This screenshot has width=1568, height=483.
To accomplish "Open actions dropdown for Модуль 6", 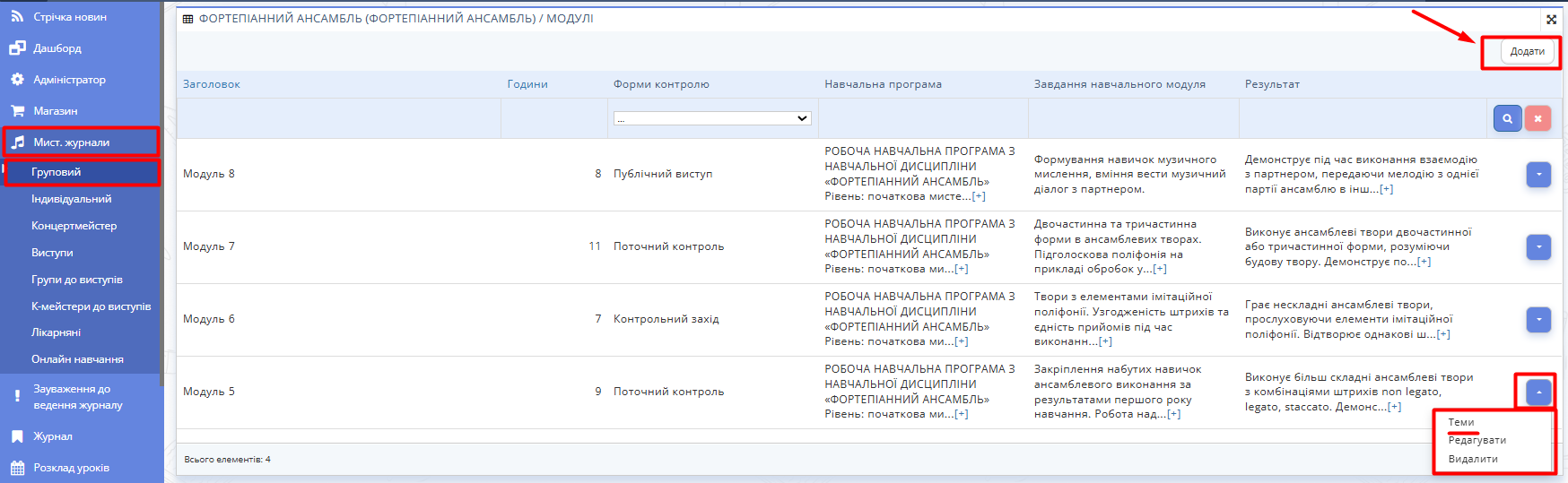I will [x=1538, y=320].
